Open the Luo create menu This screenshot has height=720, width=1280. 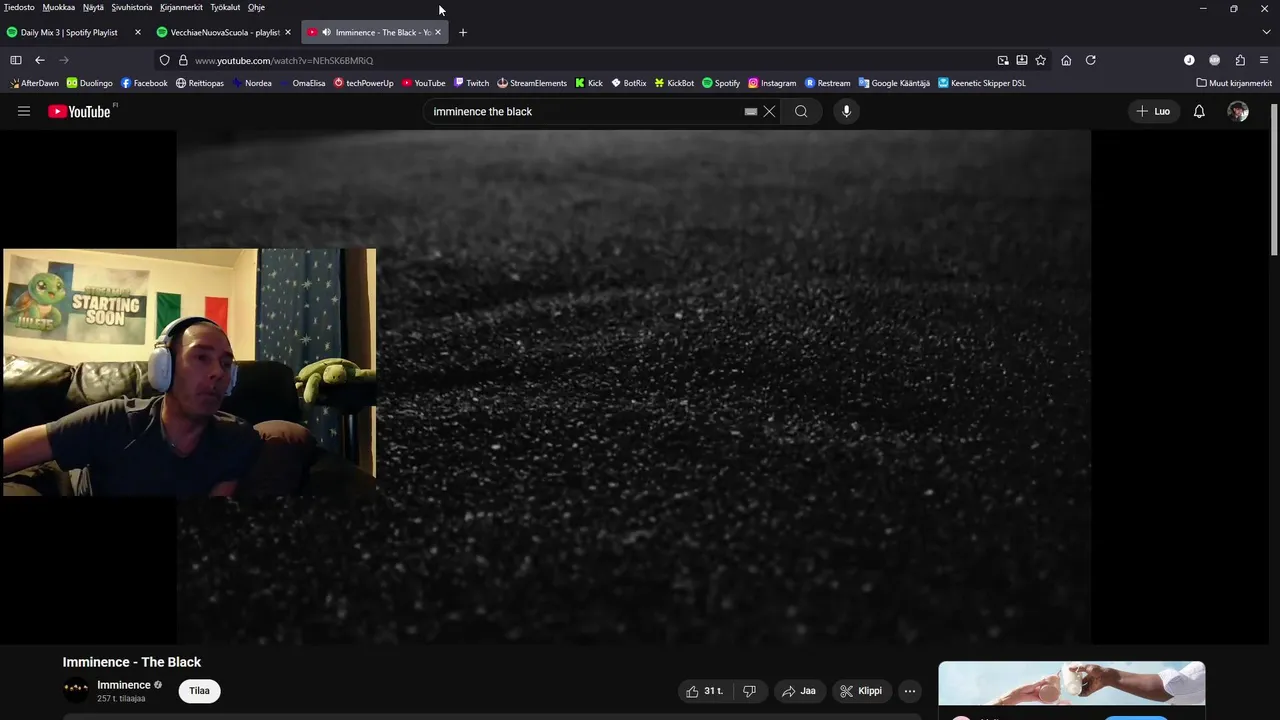coord(1153,111)
